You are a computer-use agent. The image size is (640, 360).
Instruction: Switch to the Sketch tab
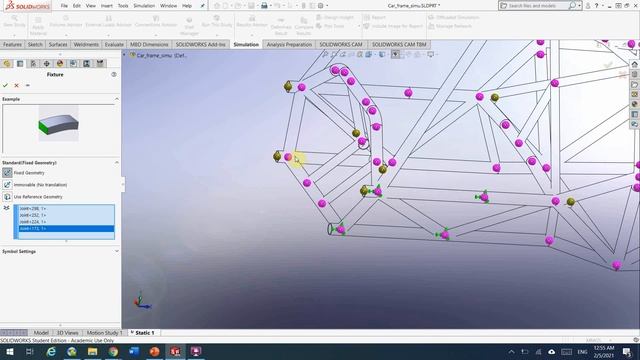point(35,44)
